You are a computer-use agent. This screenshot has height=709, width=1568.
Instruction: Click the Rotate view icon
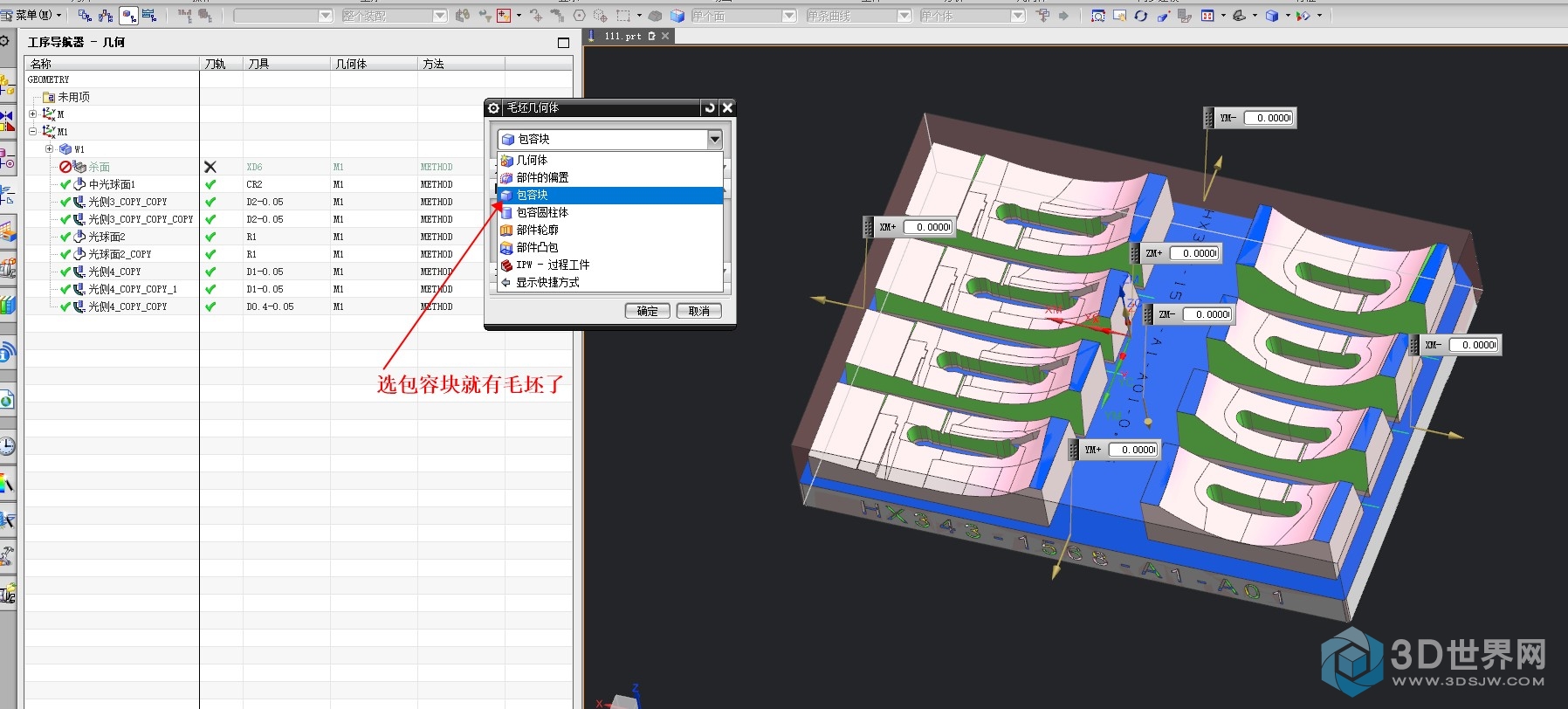coord(1141,16)
